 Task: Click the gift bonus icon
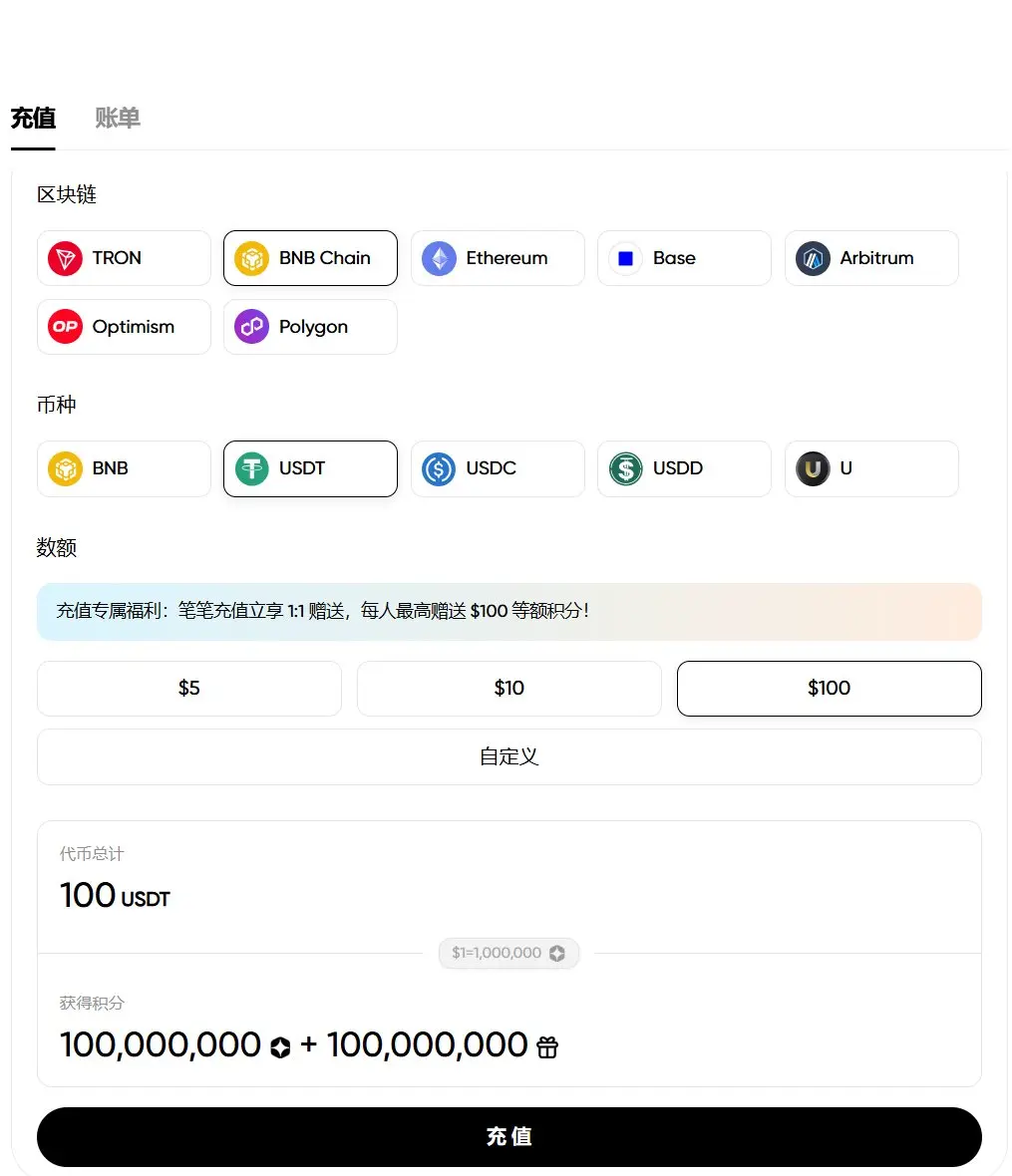pyautogui.click(x=547, y=1047)
